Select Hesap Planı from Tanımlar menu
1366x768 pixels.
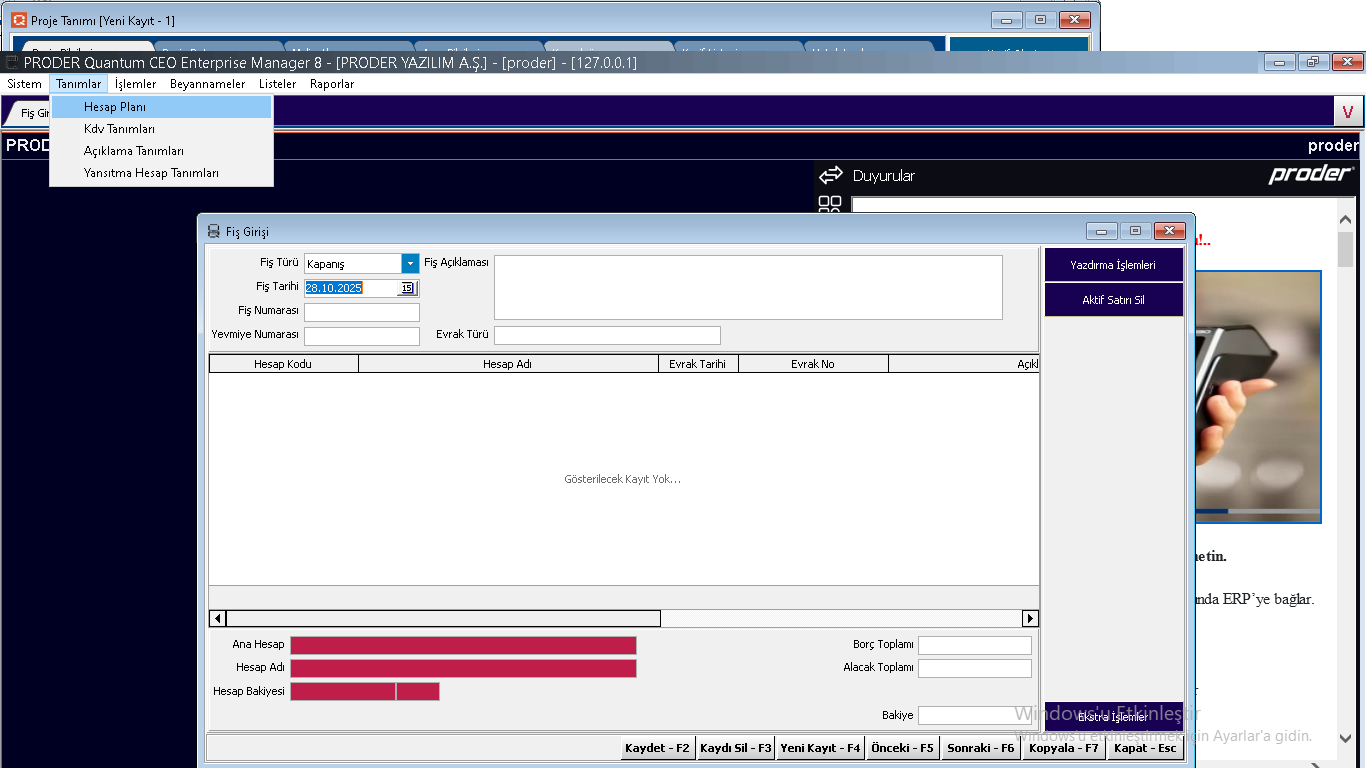115,107
